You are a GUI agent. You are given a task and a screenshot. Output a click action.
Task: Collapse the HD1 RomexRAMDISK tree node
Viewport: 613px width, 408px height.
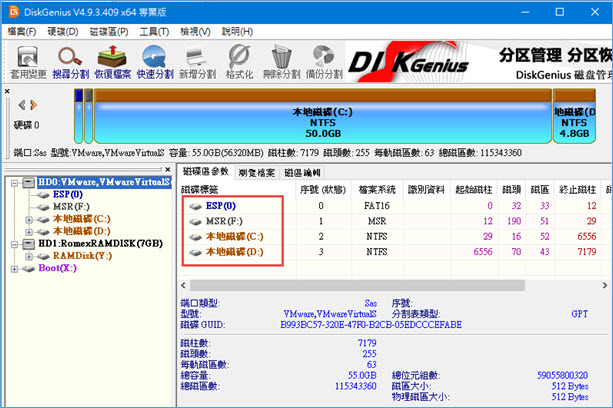[x=14, y=244]
